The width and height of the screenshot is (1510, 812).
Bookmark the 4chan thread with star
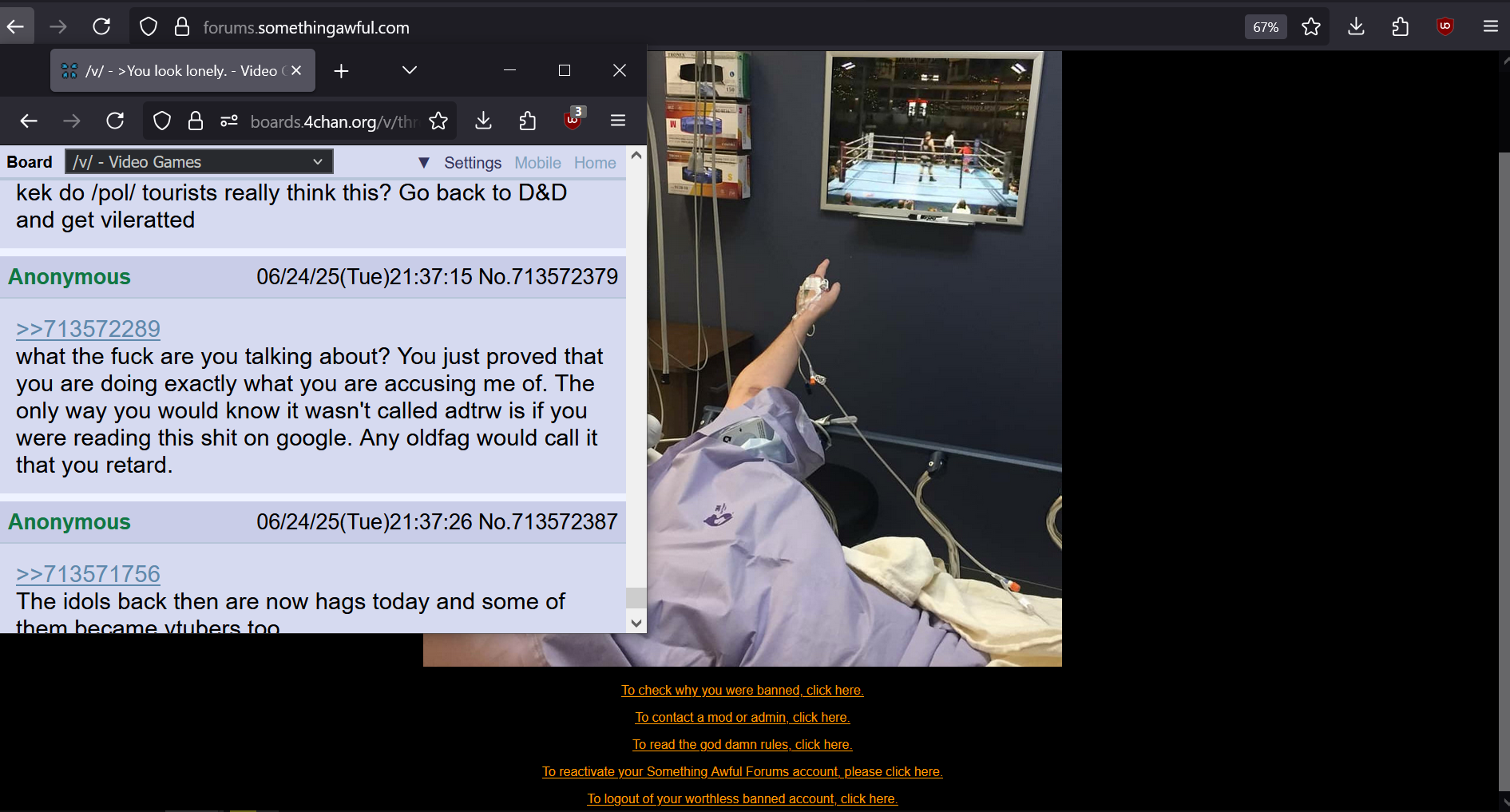pos(438,121)
